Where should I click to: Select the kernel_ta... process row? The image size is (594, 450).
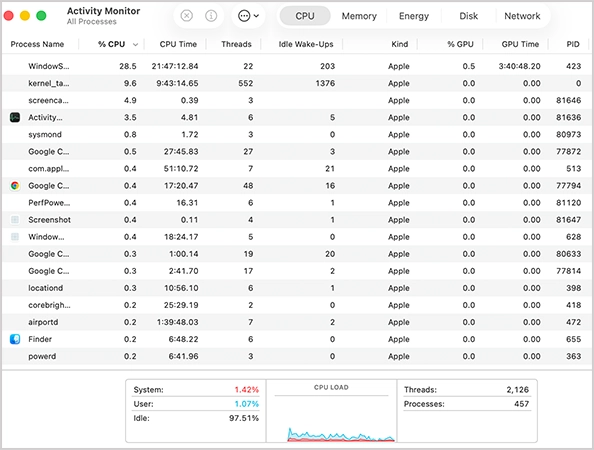click(297, 83)
